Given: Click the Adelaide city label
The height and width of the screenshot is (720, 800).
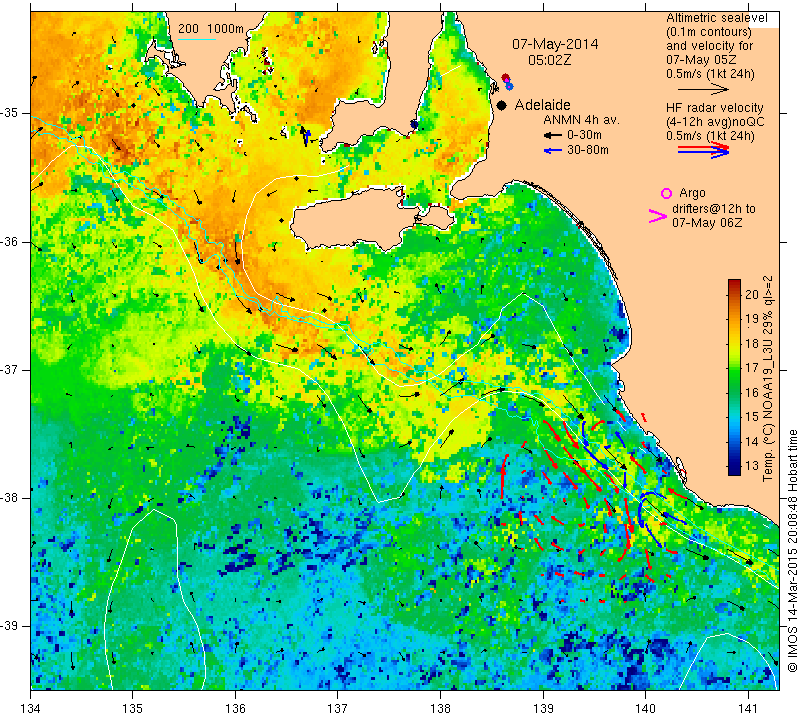Looking at the screenshot, I should coord(542,105).
